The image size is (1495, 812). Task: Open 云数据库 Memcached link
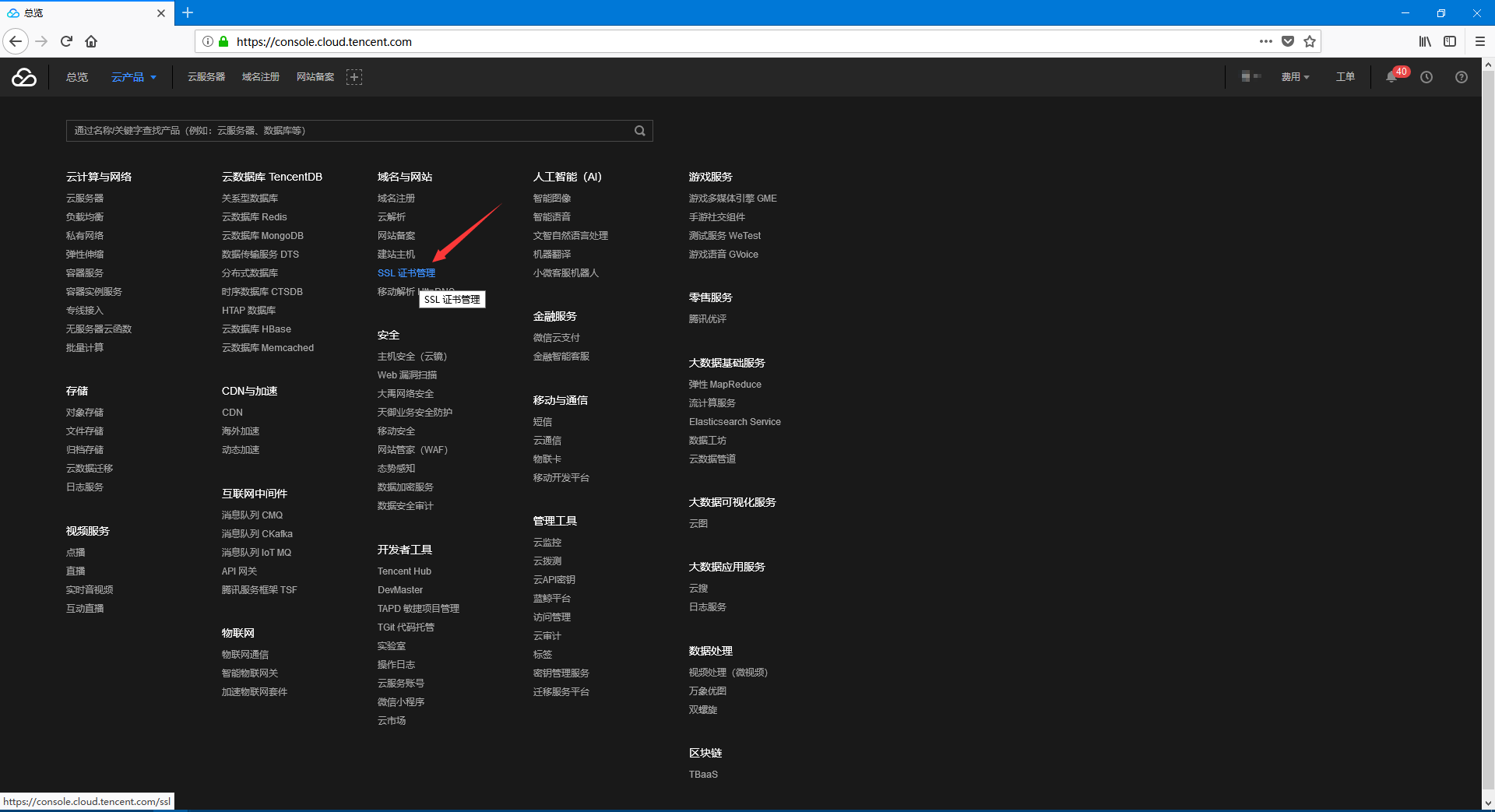268,348
